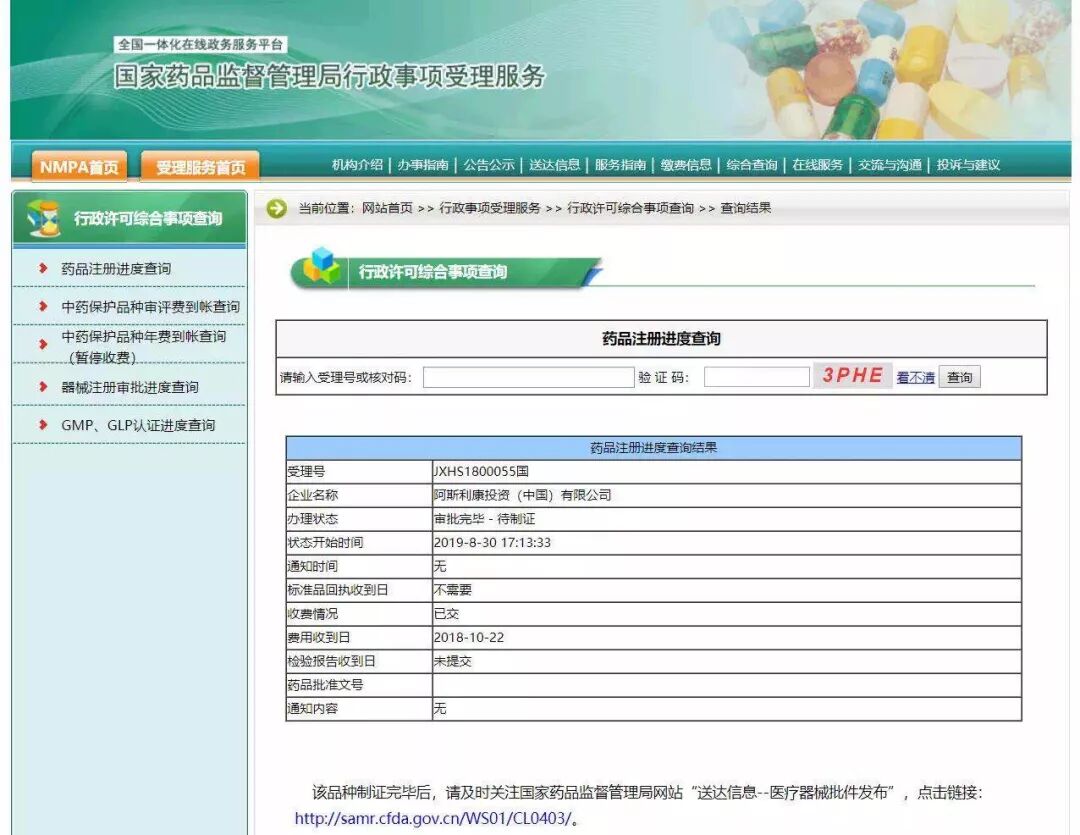Select 药品注册进度查询 in the sidebar
Viewport: 1080px width, 835px height.
click(116, 269)
